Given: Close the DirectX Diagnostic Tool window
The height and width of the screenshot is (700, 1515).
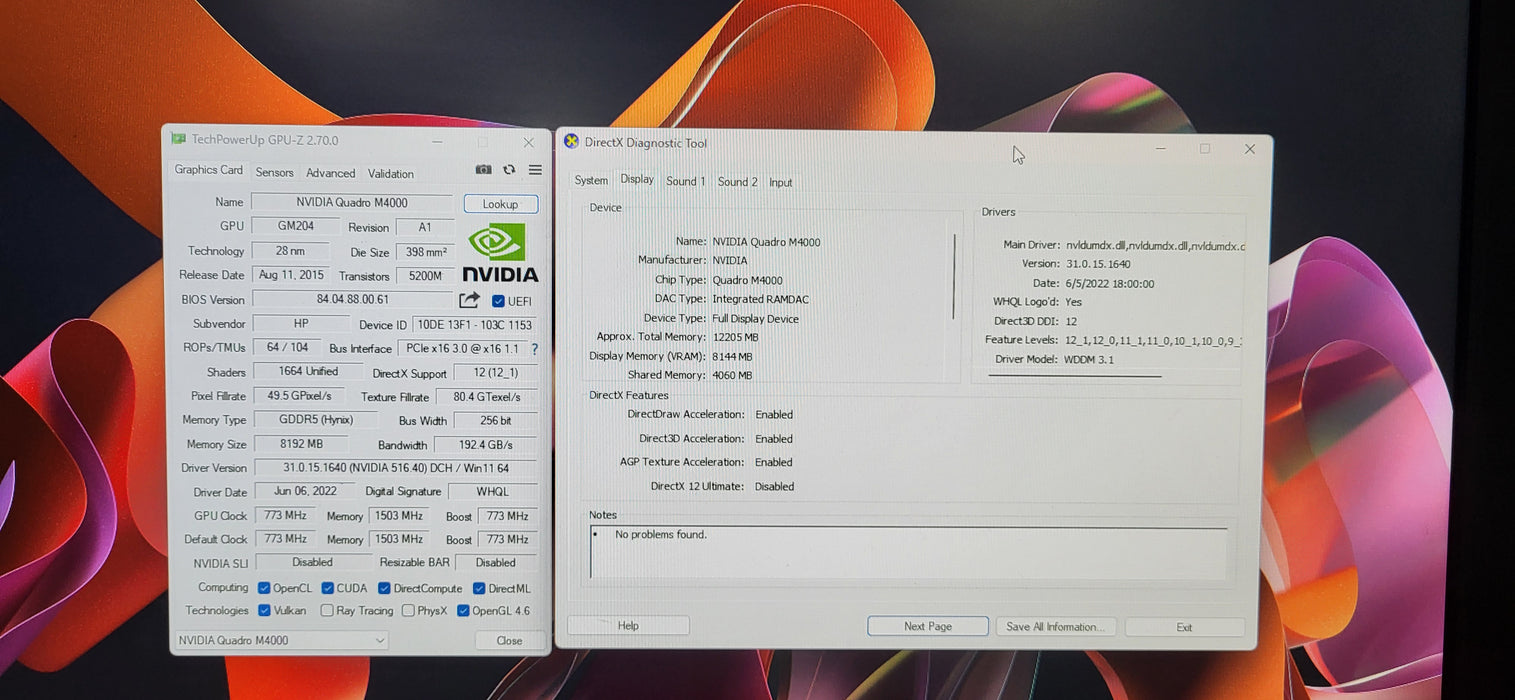Looking at the screenshot, I should (x=1249, y=149).
